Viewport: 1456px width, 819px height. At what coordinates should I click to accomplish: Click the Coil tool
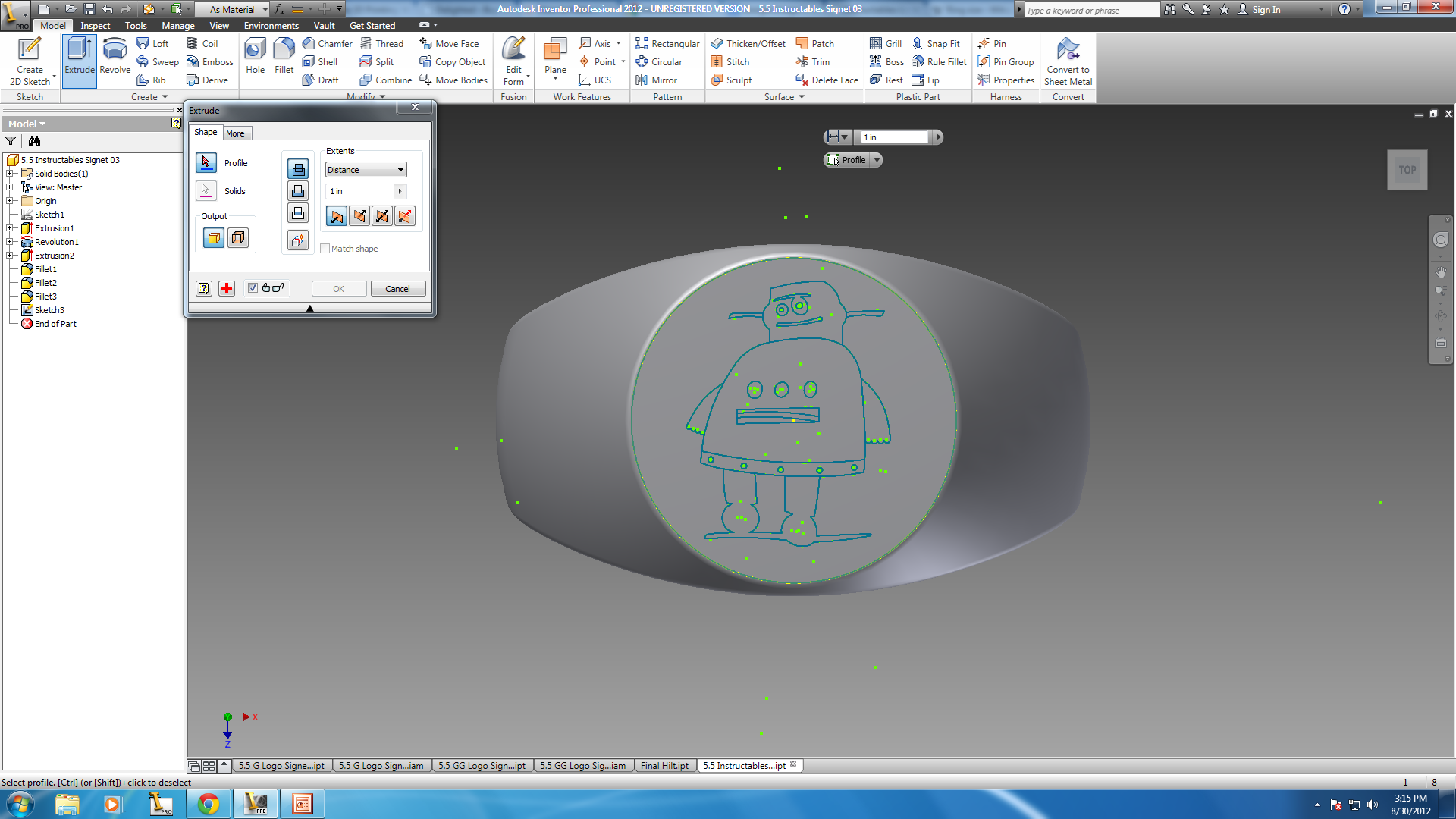point(202,43)
